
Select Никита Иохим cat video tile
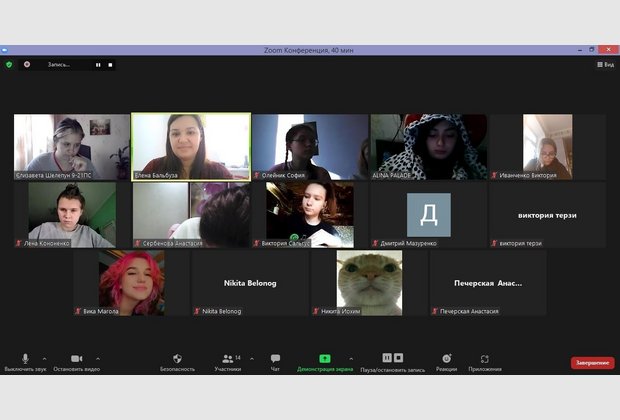click(x=369, y=283)
